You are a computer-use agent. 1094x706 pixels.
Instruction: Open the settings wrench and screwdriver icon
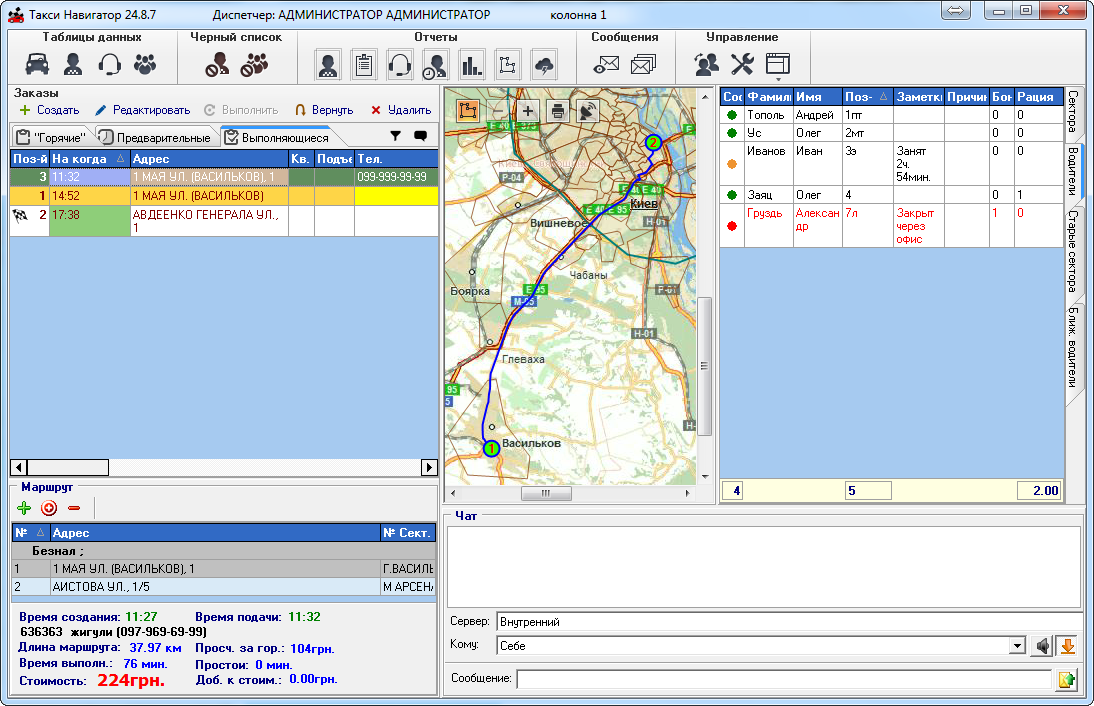tap(742, 65)
